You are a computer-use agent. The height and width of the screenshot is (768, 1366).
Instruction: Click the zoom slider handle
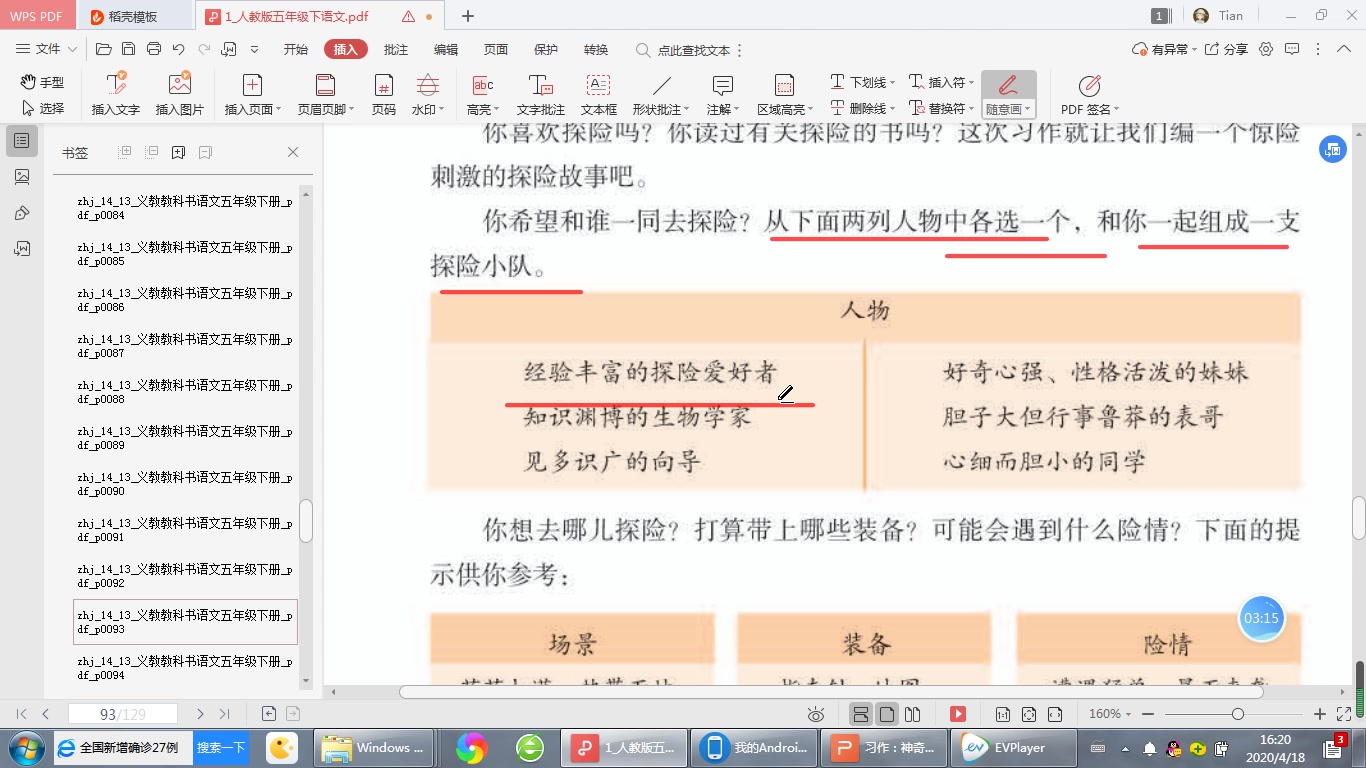(x=1238, y=714)
